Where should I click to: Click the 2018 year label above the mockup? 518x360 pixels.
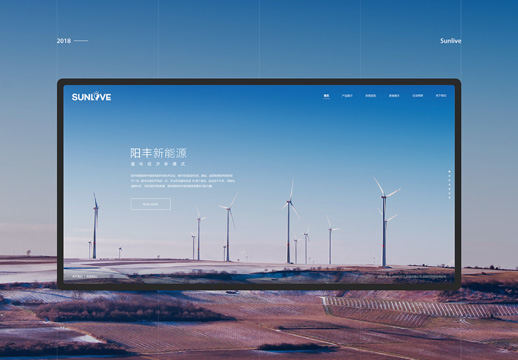(64, 41)
